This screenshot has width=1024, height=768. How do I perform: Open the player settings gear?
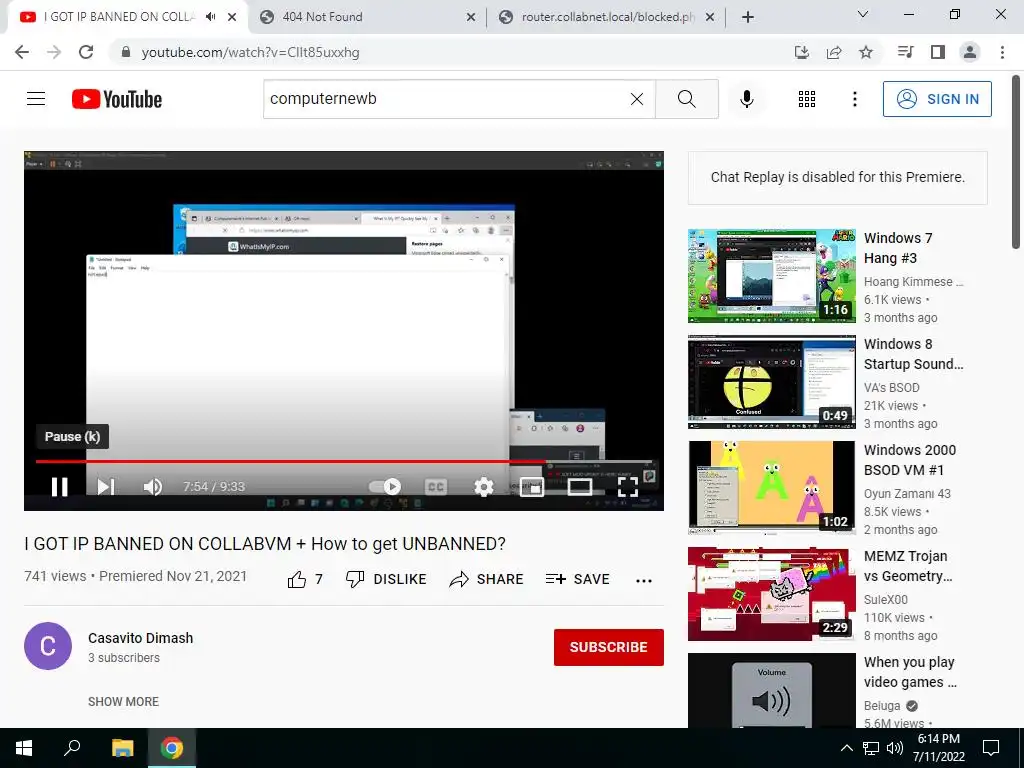tap(483, 487)
